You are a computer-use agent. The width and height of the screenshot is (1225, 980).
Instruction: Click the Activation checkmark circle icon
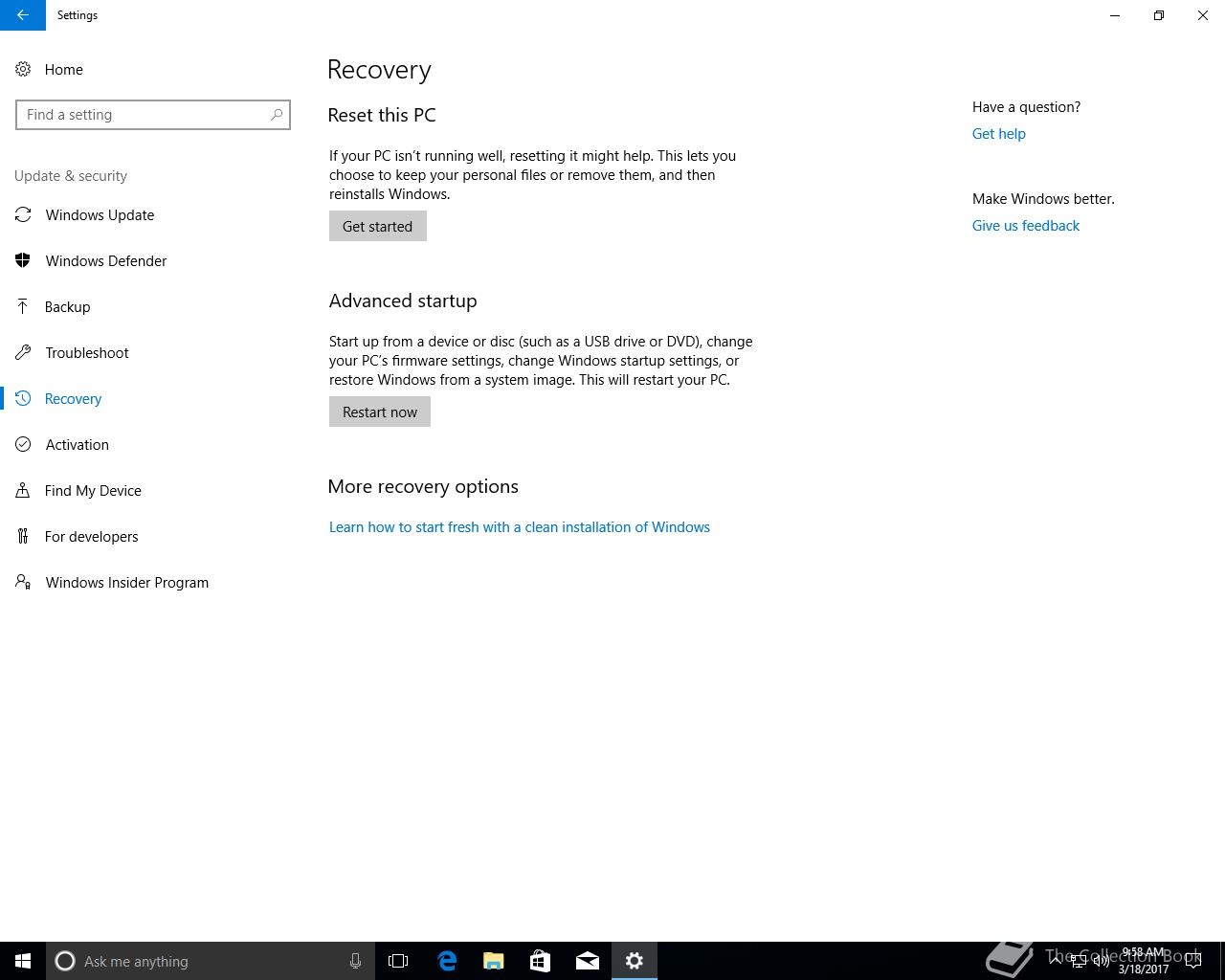[23, 444]
